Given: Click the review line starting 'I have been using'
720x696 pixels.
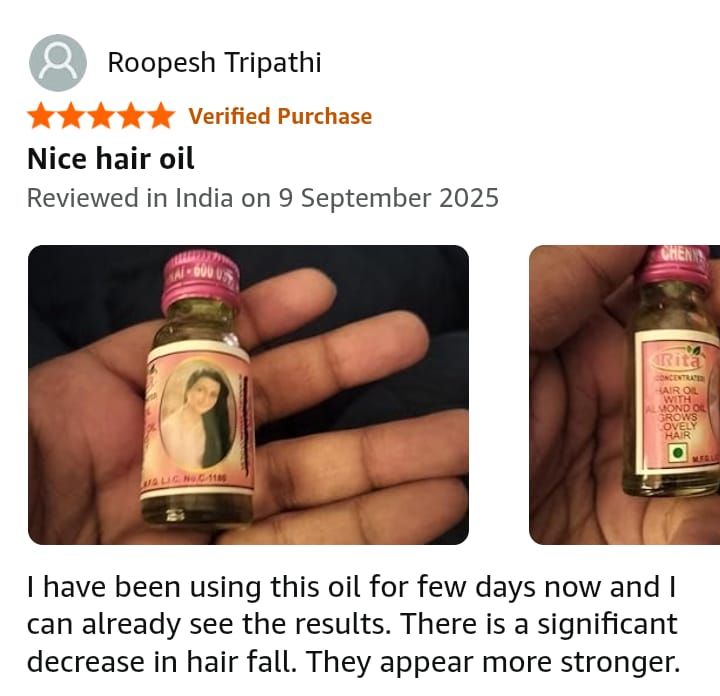Looking at the screenshot, I should (351, 587).
